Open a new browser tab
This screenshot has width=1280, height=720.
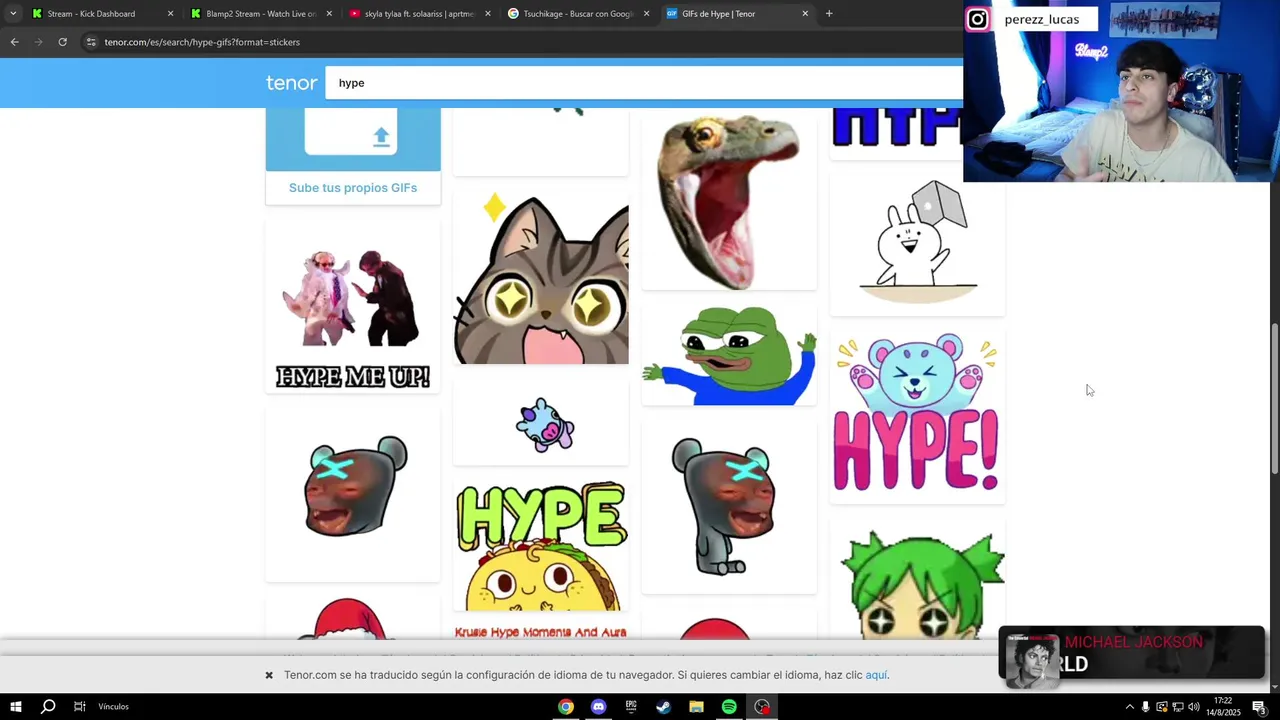[x=829, y=14]
